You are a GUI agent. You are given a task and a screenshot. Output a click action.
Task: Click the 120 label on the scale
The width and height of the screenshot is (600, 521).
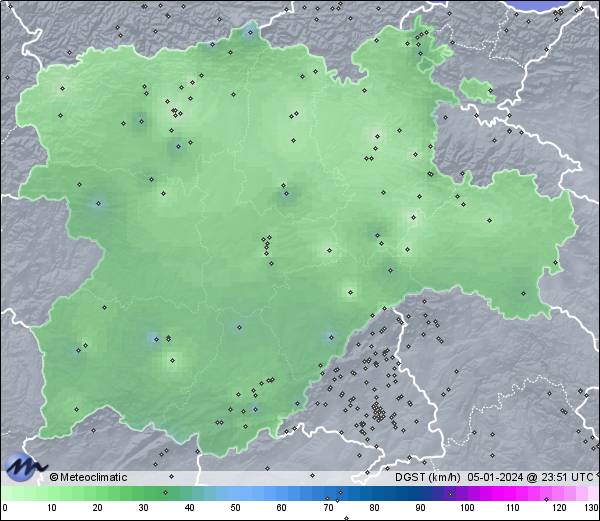[x=559, y=508]
